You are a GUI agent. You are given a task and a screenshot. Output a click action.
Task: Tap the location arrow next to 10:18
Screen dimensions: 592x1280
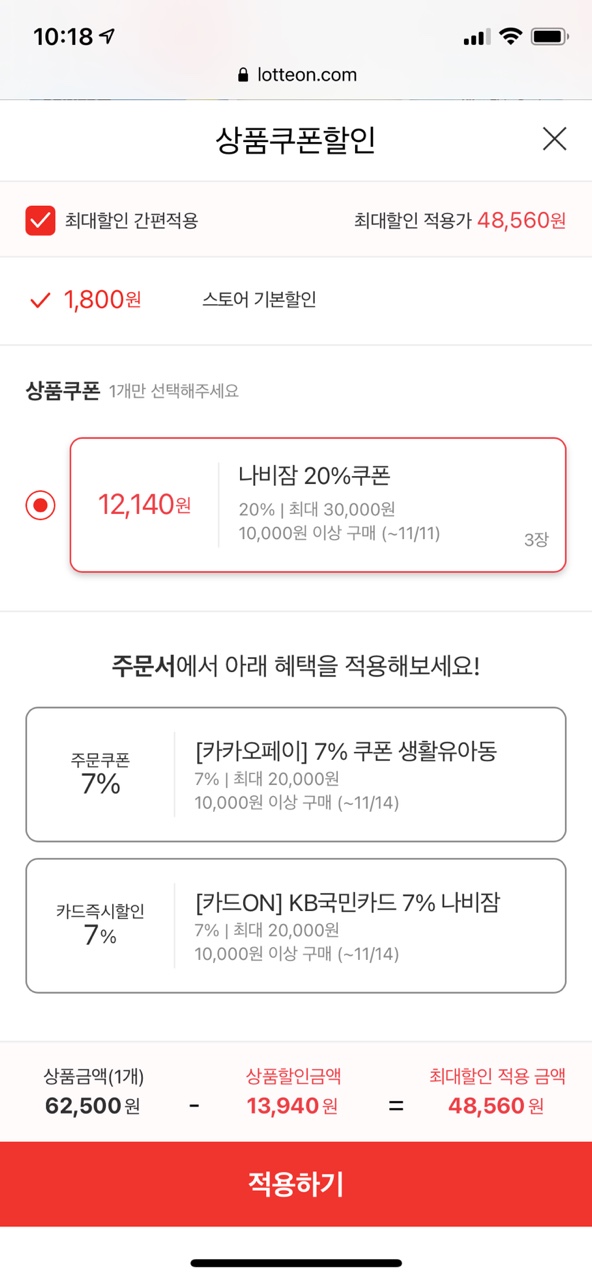click(x=107, y=37)
